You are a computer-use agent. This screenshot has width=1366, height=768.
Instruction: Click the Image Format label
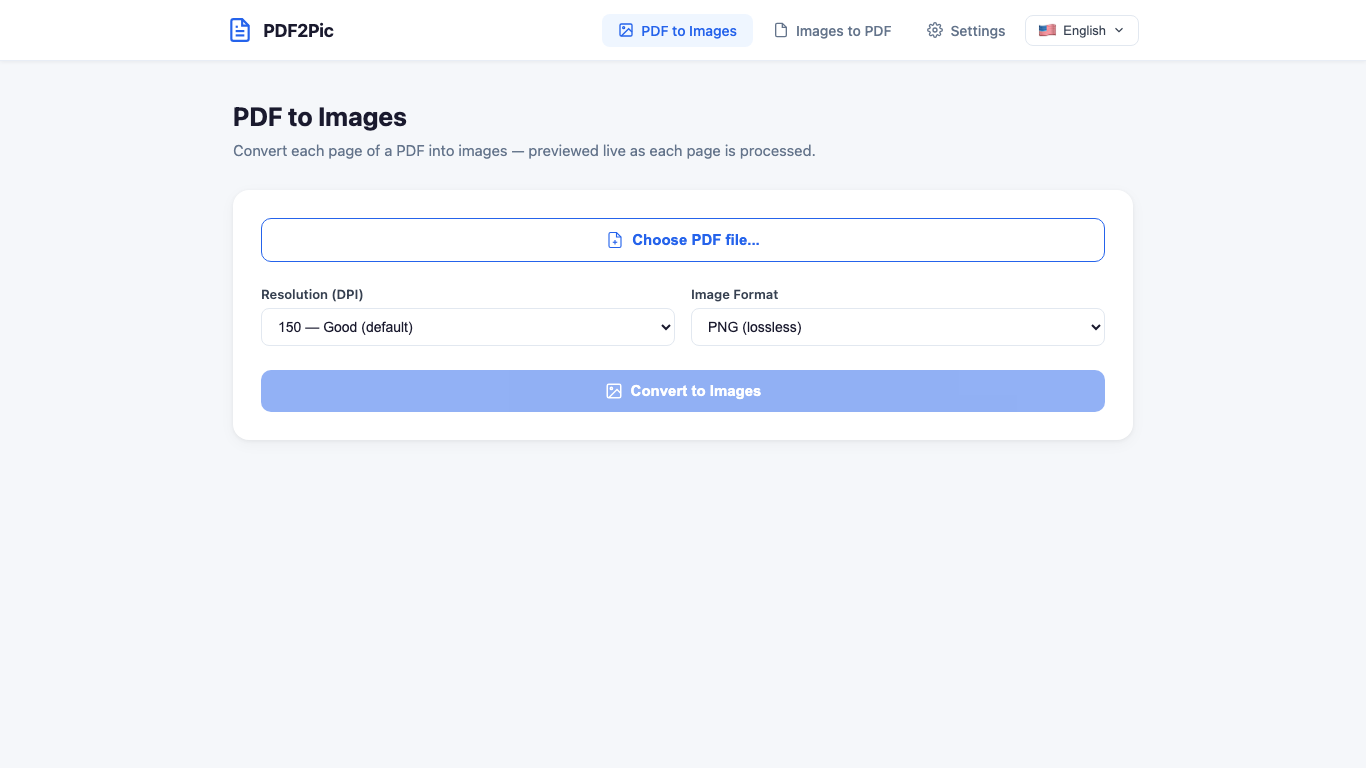[734, 294]
